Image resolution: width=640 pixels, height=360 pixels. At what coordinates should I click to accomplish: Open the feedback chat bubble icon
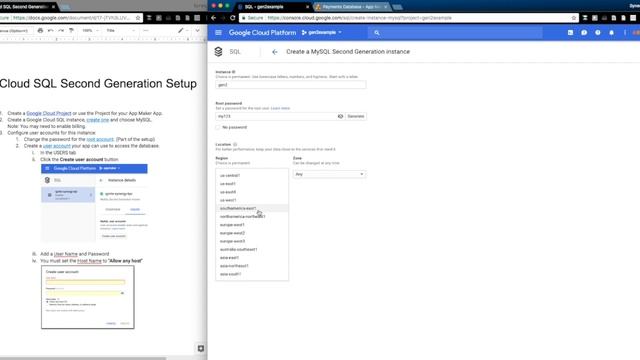point(584,33)
